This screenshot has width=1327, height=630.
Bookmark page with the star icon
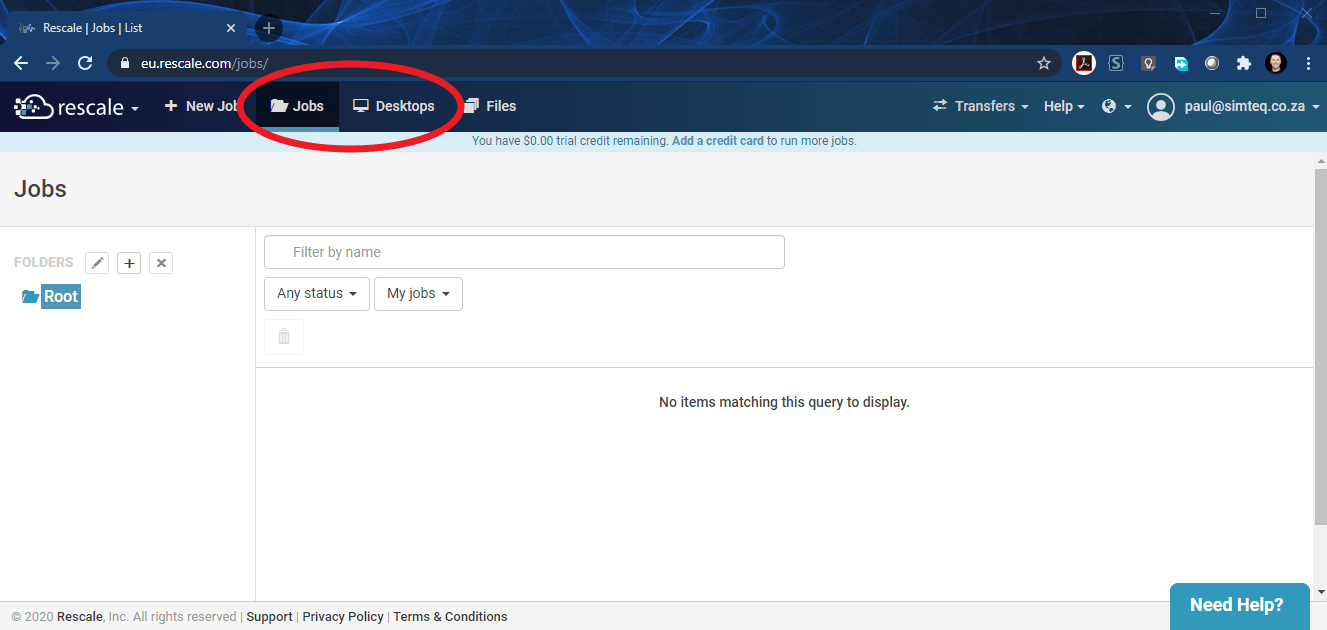(x=1044, y=63)
